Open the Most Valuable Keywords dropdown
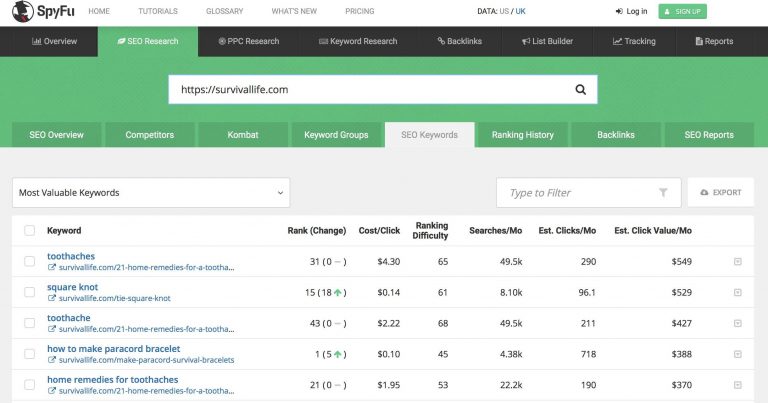 click(x=151, y=193)
